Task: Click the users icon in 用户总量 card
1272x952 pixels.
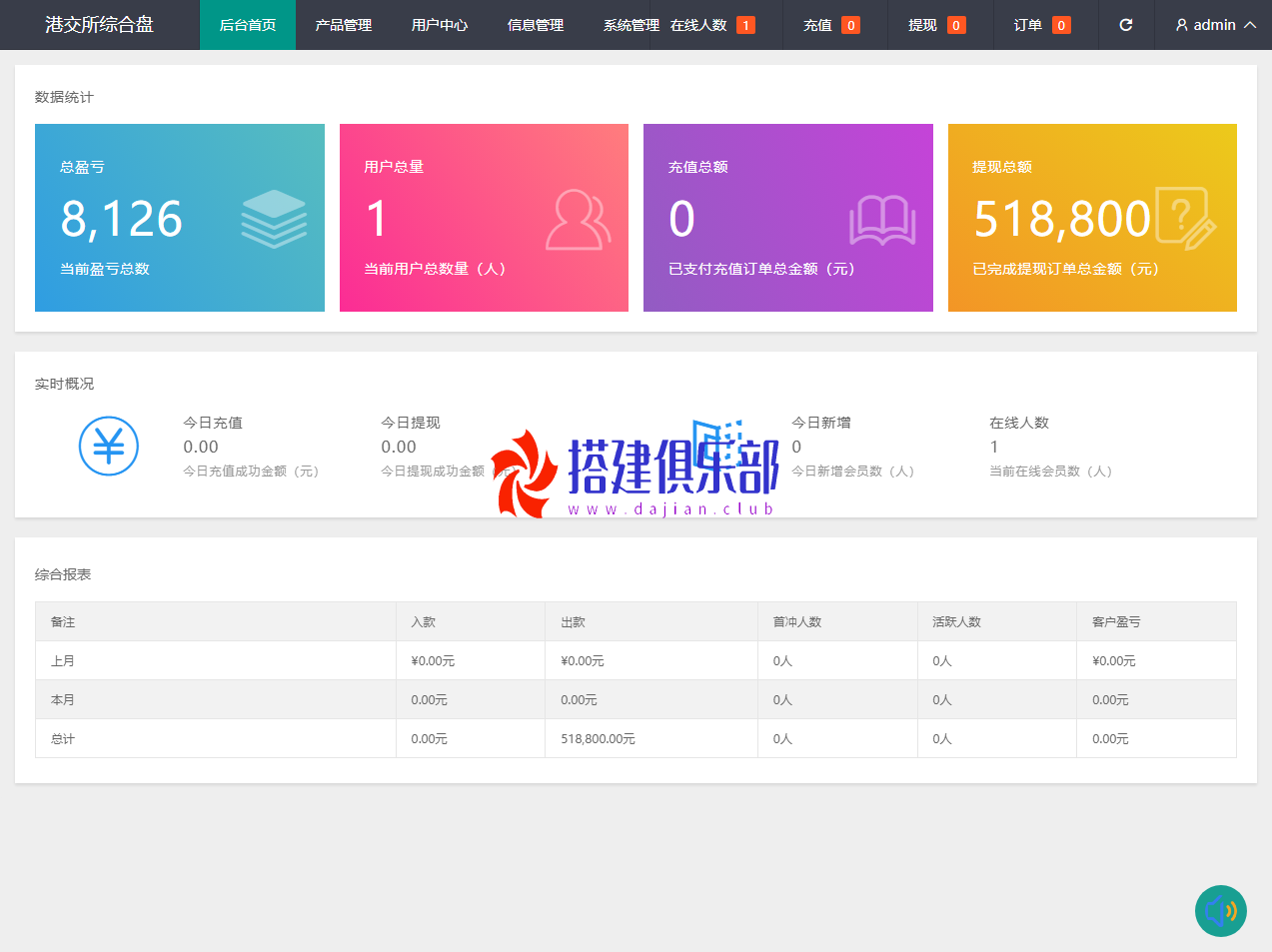Action: pos(578,219)
